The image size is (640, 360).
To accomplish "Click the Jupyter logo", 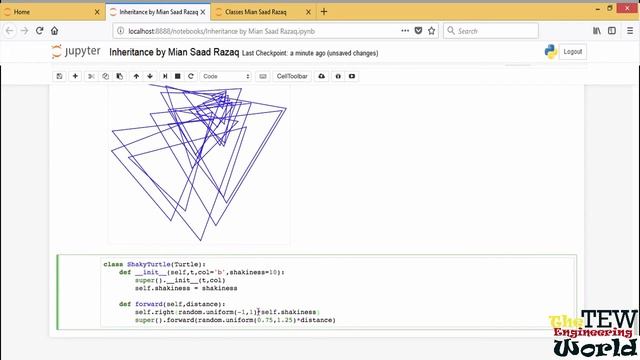I will [x=76, y=51].
